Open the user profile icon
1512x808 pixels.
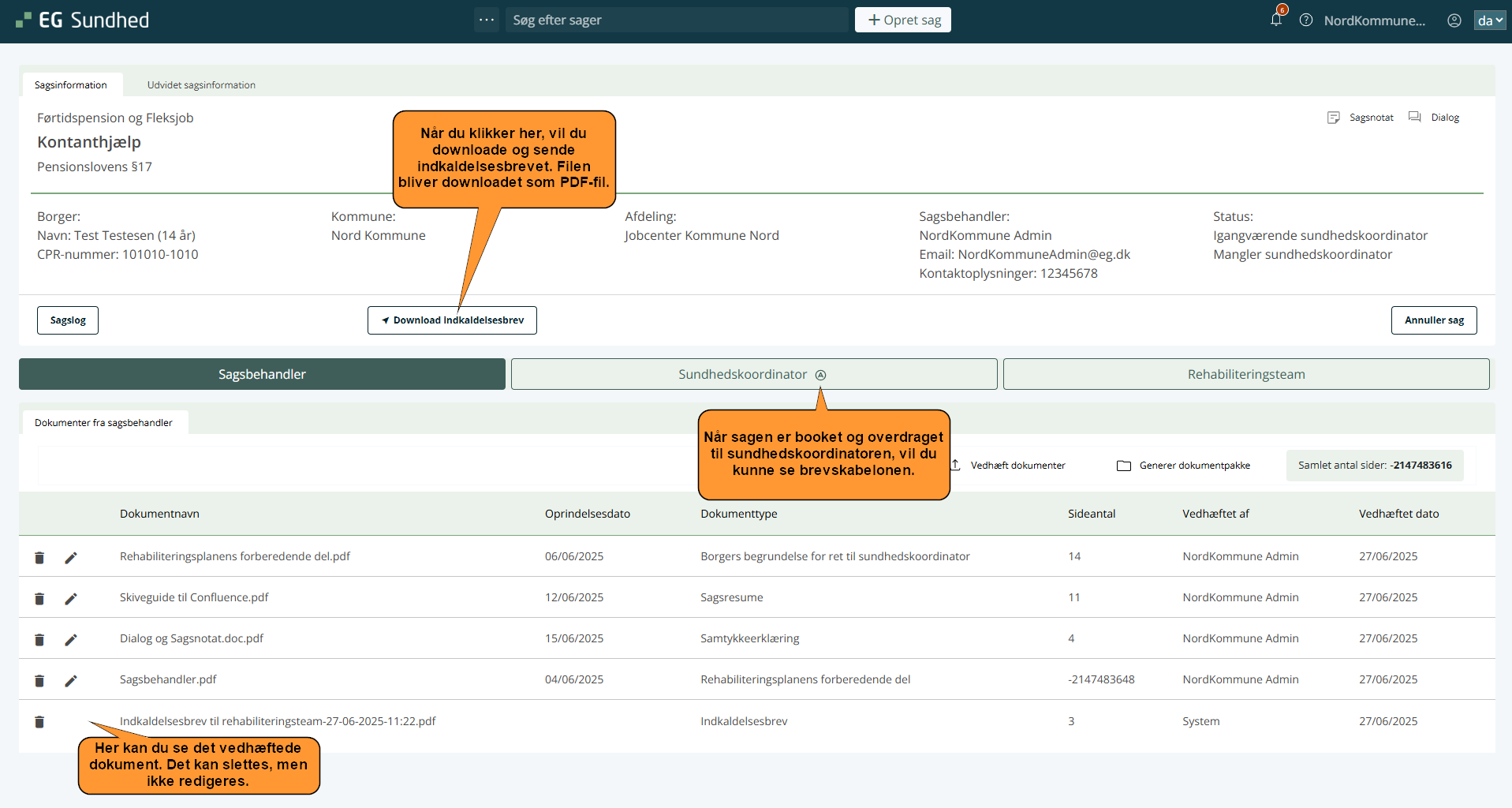click(1454, 21)
